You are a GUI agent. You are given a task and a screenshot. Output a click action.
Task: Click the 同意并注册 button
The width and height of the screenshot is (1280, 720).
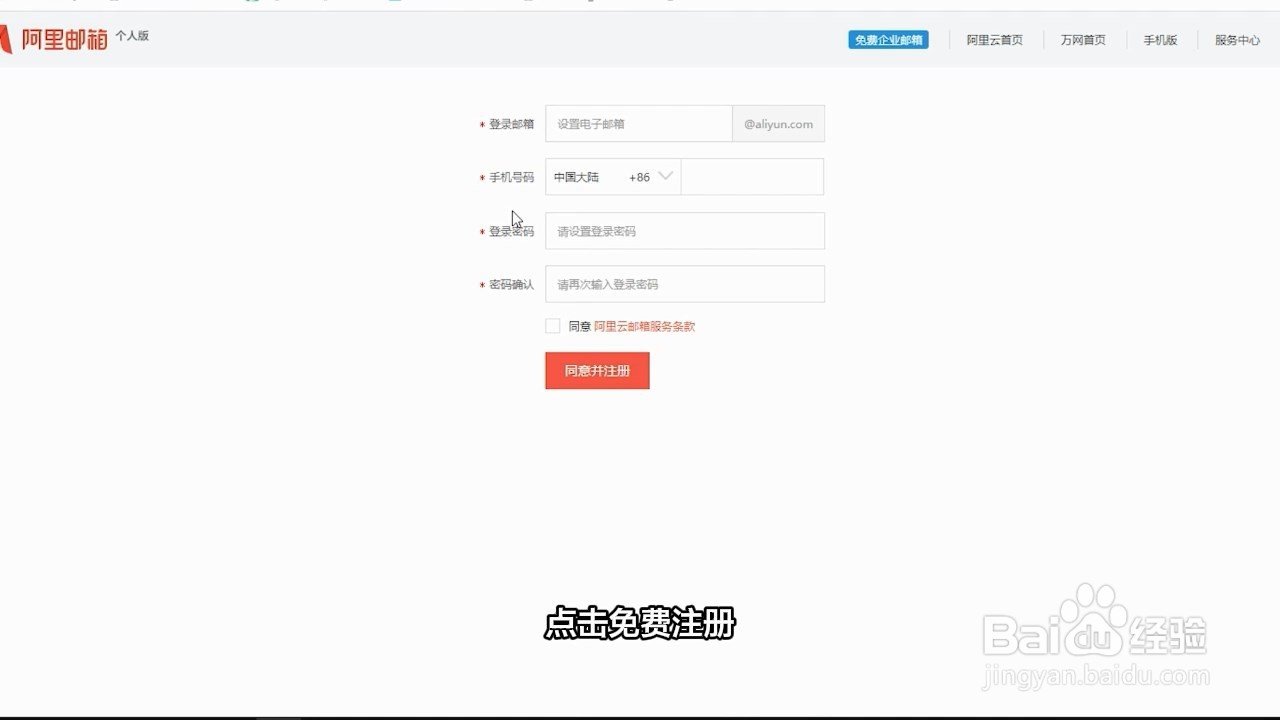(597, 371)
